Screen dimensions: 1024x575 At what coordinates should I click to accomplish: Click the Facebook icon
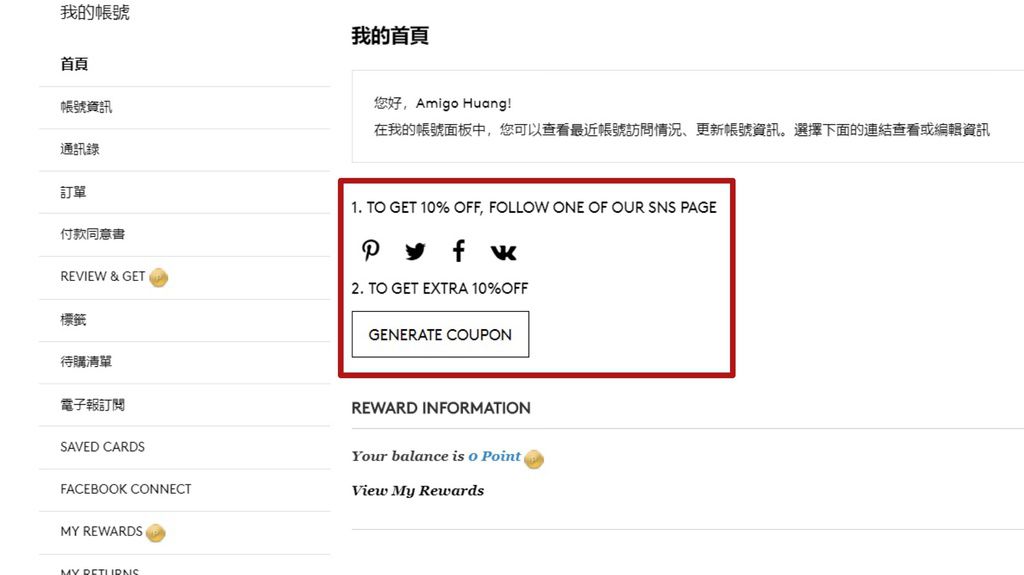[x=459, y=250]
